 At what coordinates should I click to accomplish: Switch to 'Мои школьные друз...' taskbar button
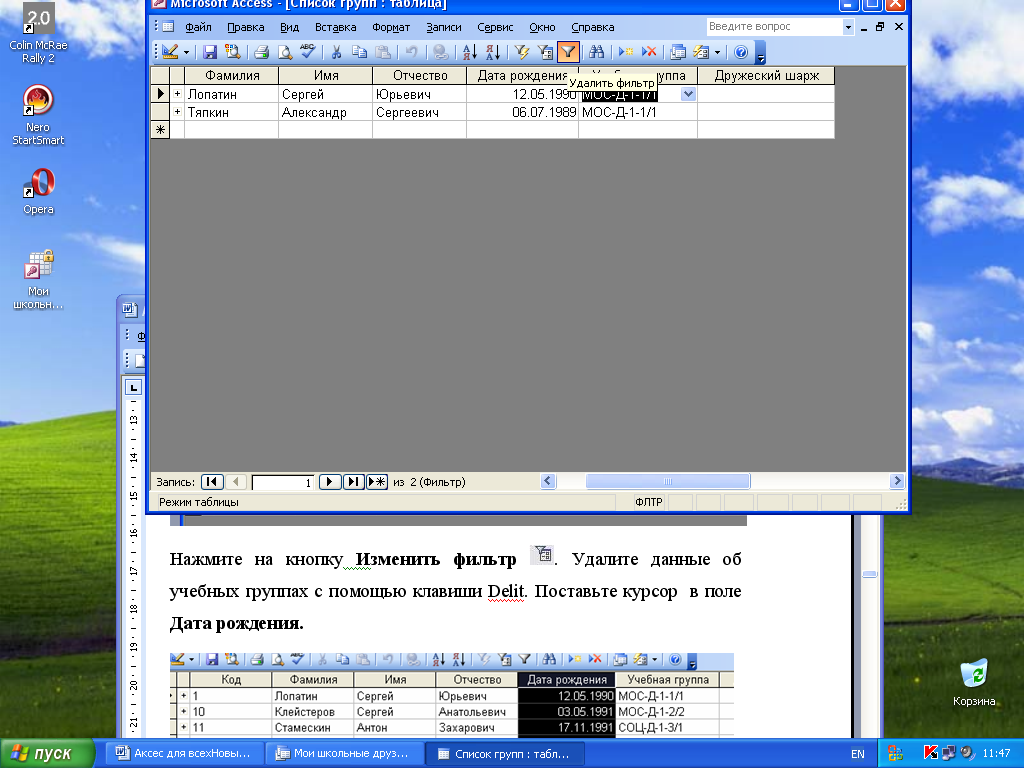(344, 754)
